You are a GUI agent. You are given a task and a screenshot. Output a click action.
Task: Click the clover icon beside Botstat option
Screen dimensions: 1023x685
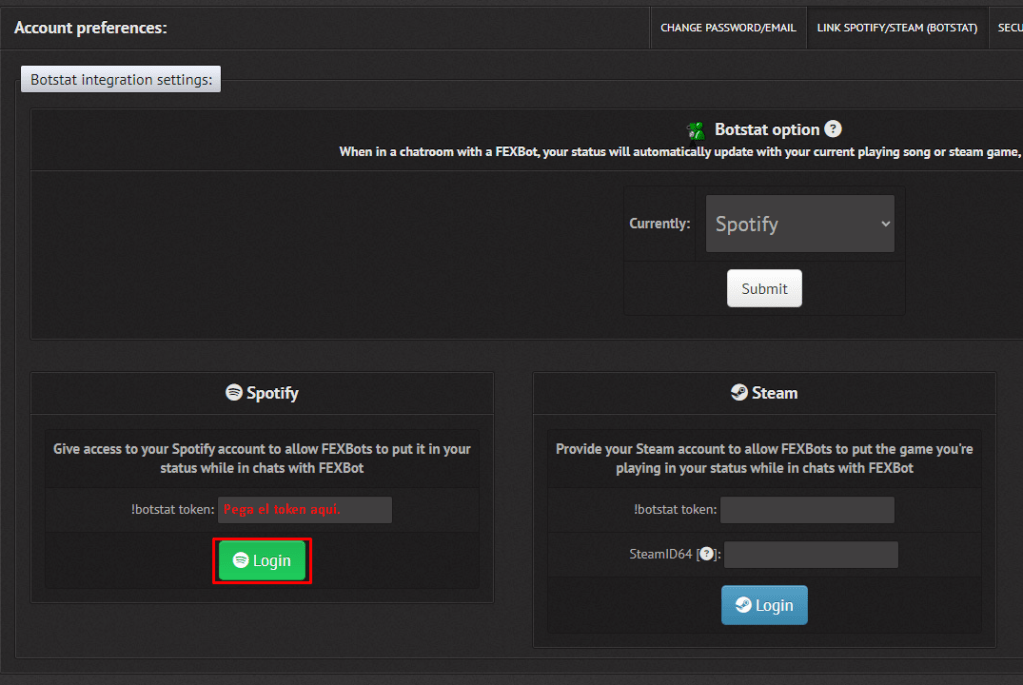point(696,130)
